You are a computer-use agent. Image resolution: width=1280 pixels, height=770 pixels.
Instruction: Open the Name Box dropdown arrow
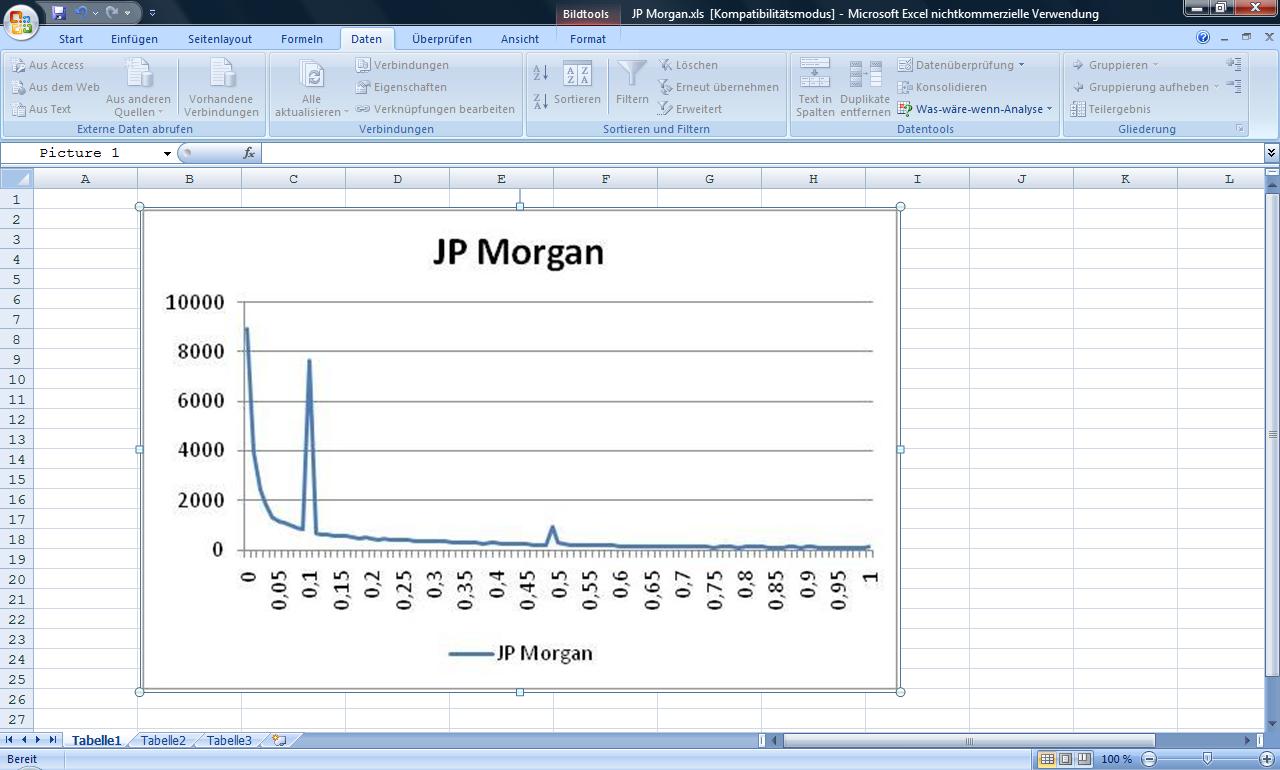point(167,153)
